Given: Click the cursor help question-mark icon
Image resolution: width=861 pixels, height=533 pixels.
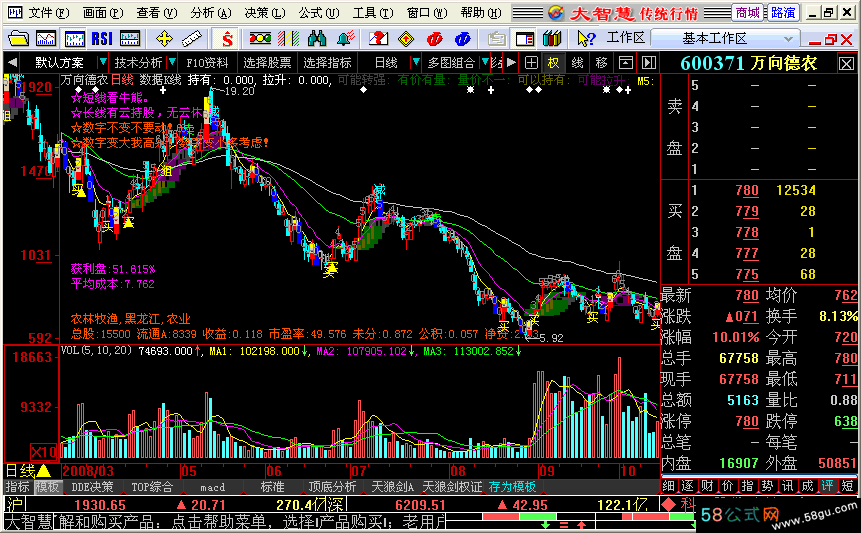Looking at the screenshot, I should coord(586,38).
